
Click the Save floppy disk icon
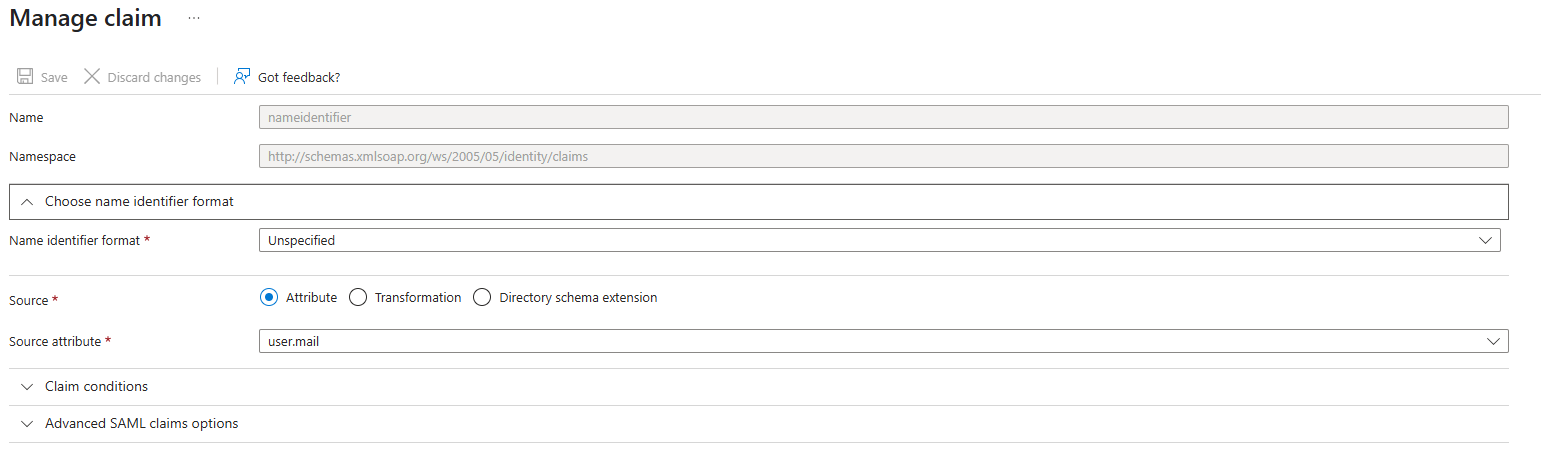click(x=25, y=77)
